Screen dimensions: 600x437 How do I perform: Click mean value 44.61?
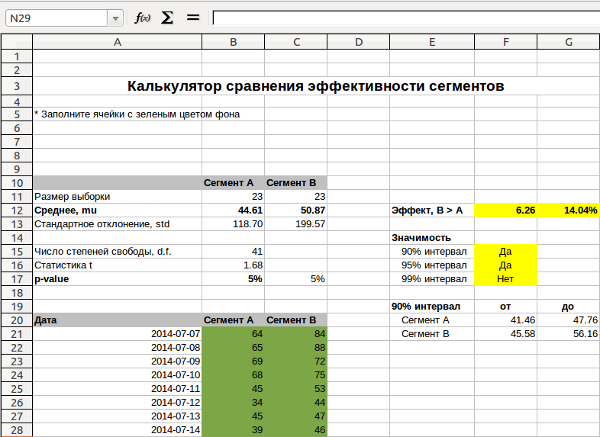tap(250, 210)
